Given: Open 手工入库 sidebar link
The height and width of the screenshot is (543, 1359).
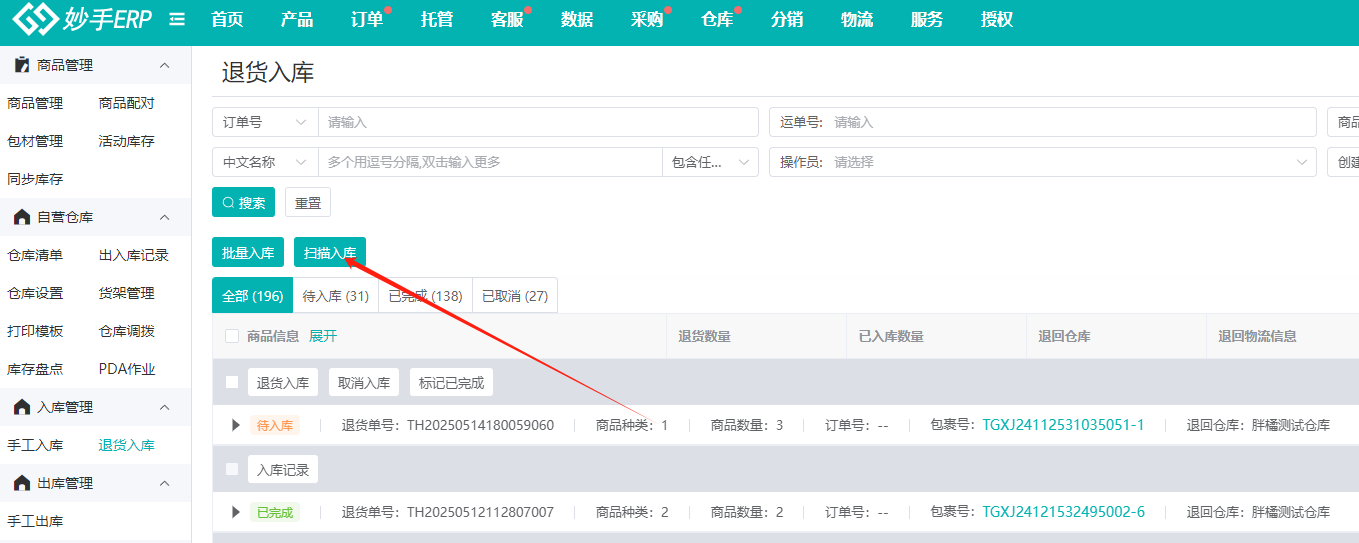Looking at the screenshot, I should click(x=35, y=445).
